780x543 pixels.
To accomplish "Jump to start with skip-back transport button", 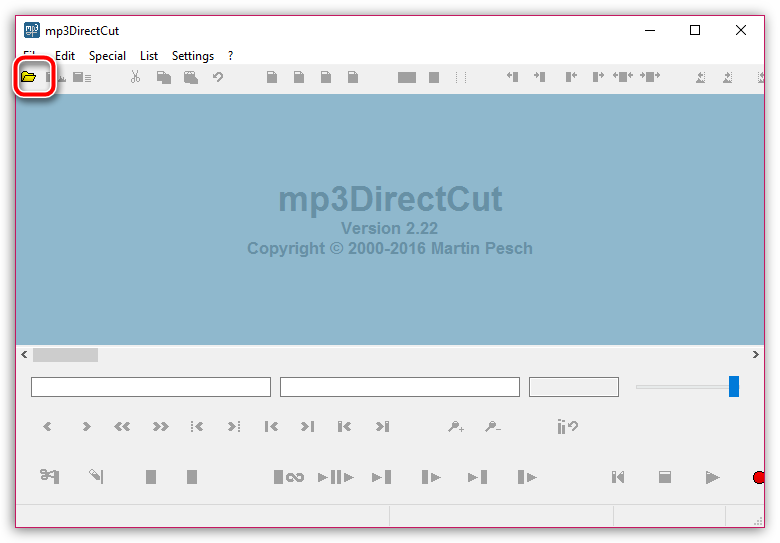I will click(x=618, y=477).
